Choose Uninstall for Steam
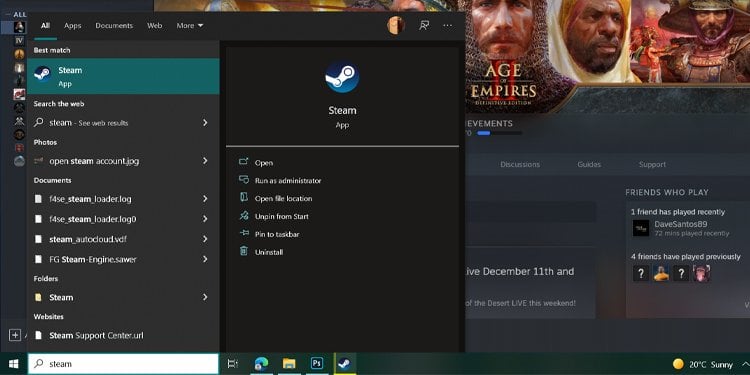 269,252
